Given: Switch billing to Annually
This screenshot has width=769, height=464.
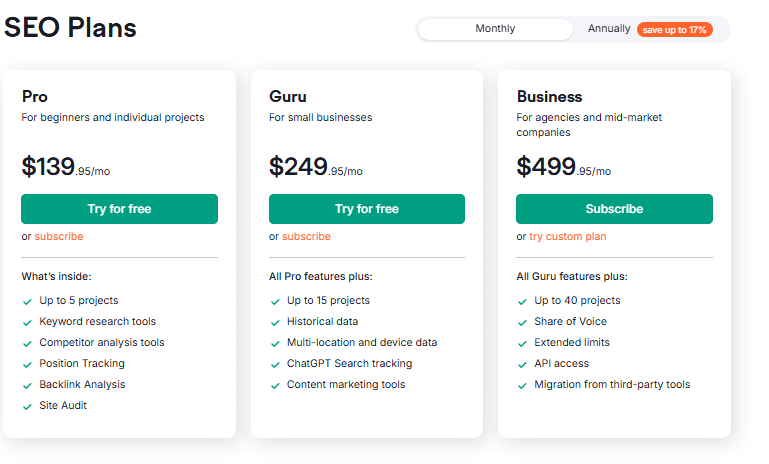Looking at the screenshot, I should pos(609,29).
